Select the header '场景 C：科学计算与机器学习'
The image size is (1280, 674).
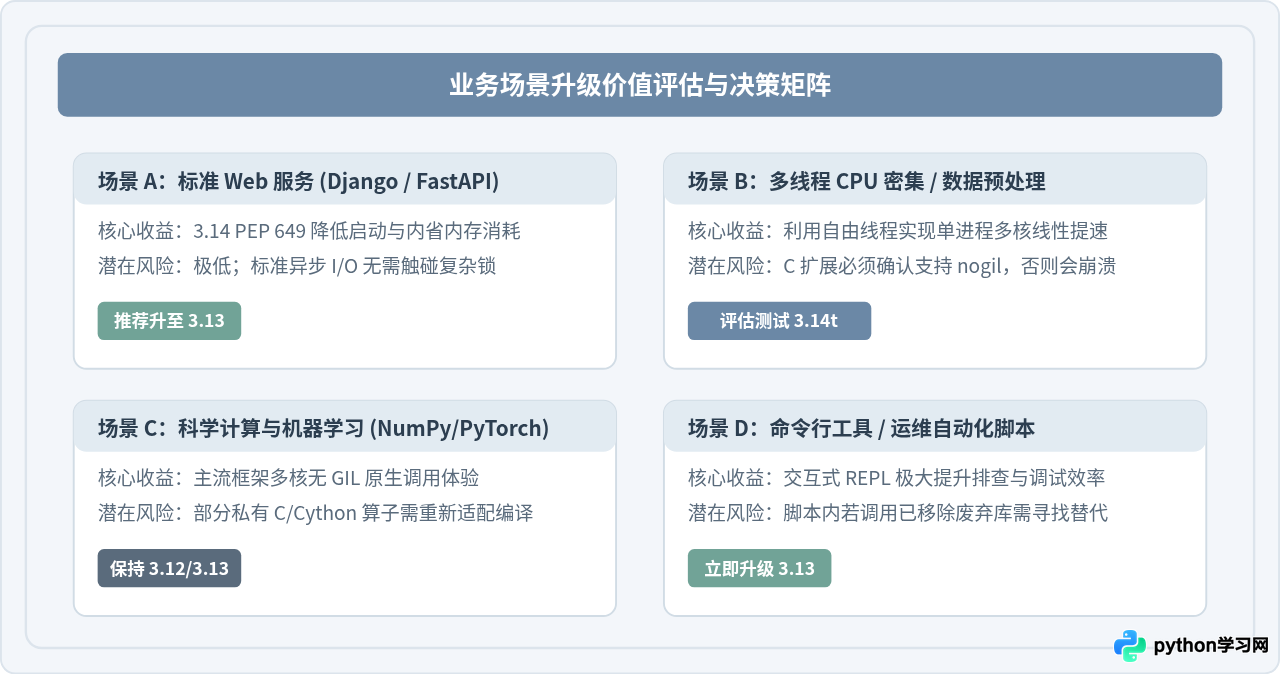pyautogui.click(x=231, y=429)
